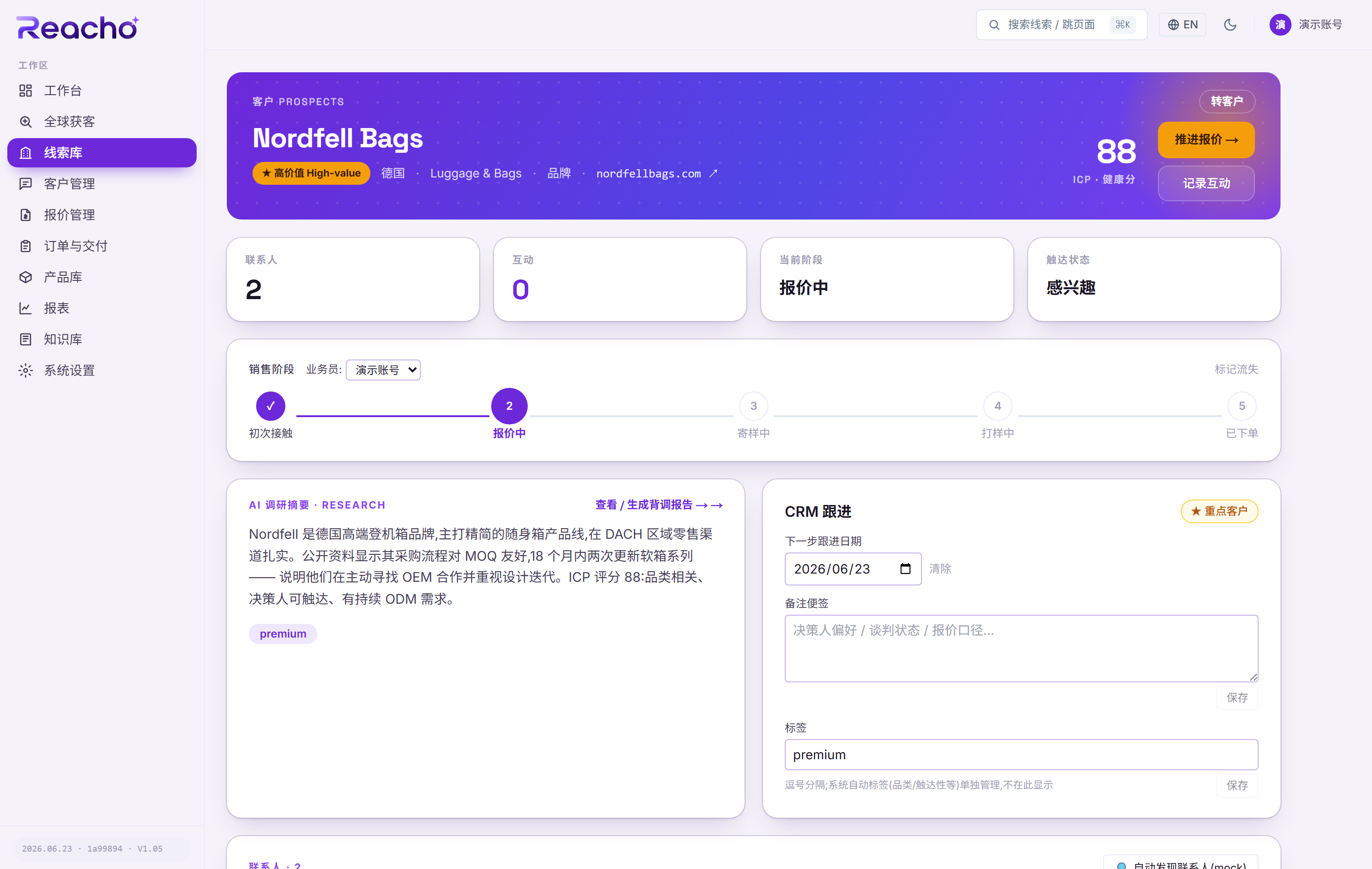
Task: Select 客户管理 in sidebar
Action: 102,183
